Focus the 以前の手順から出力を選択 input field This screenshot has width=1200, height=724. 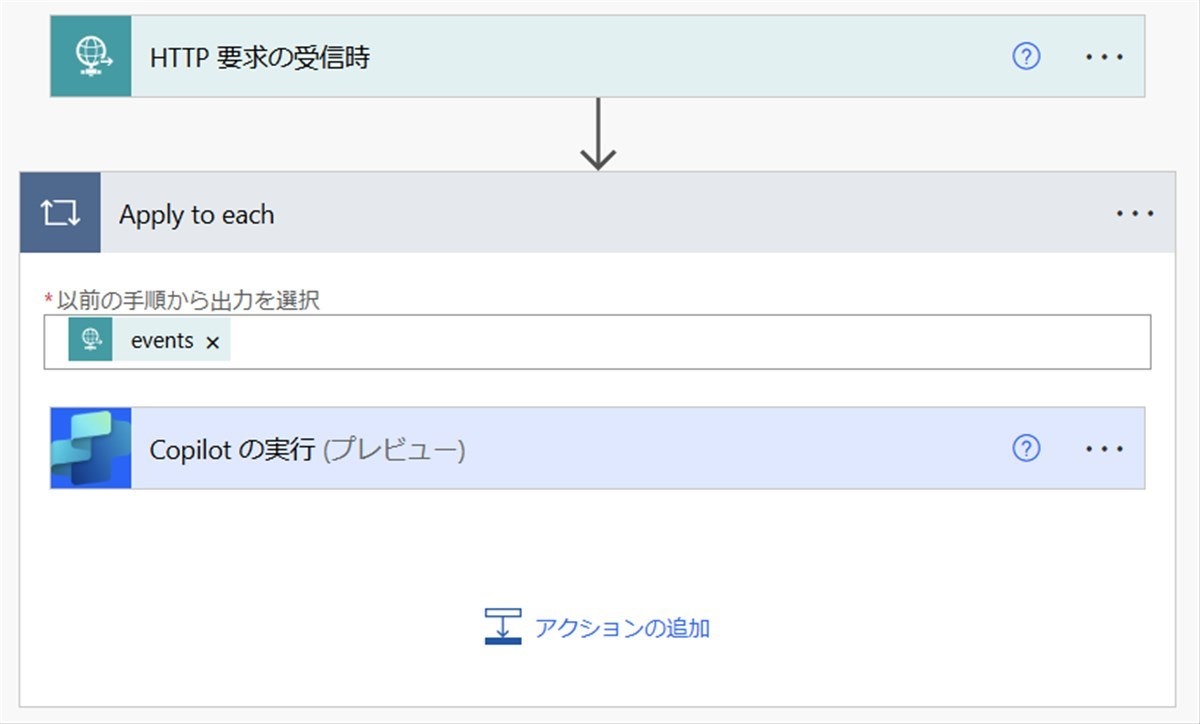597,342
